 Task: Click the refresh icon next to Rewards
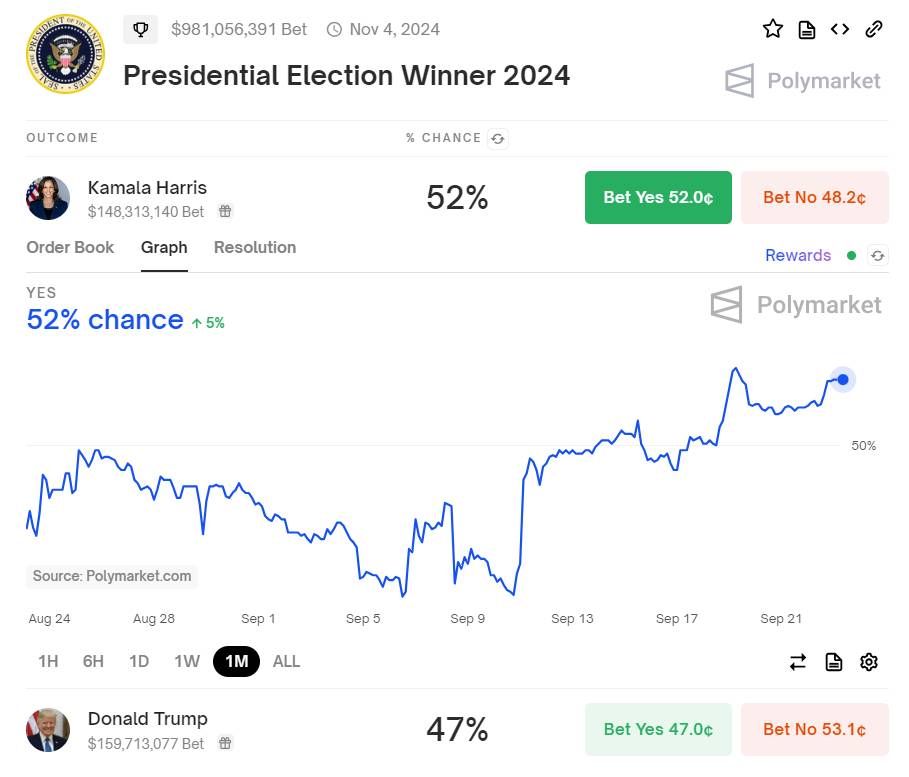click(878, 256)
